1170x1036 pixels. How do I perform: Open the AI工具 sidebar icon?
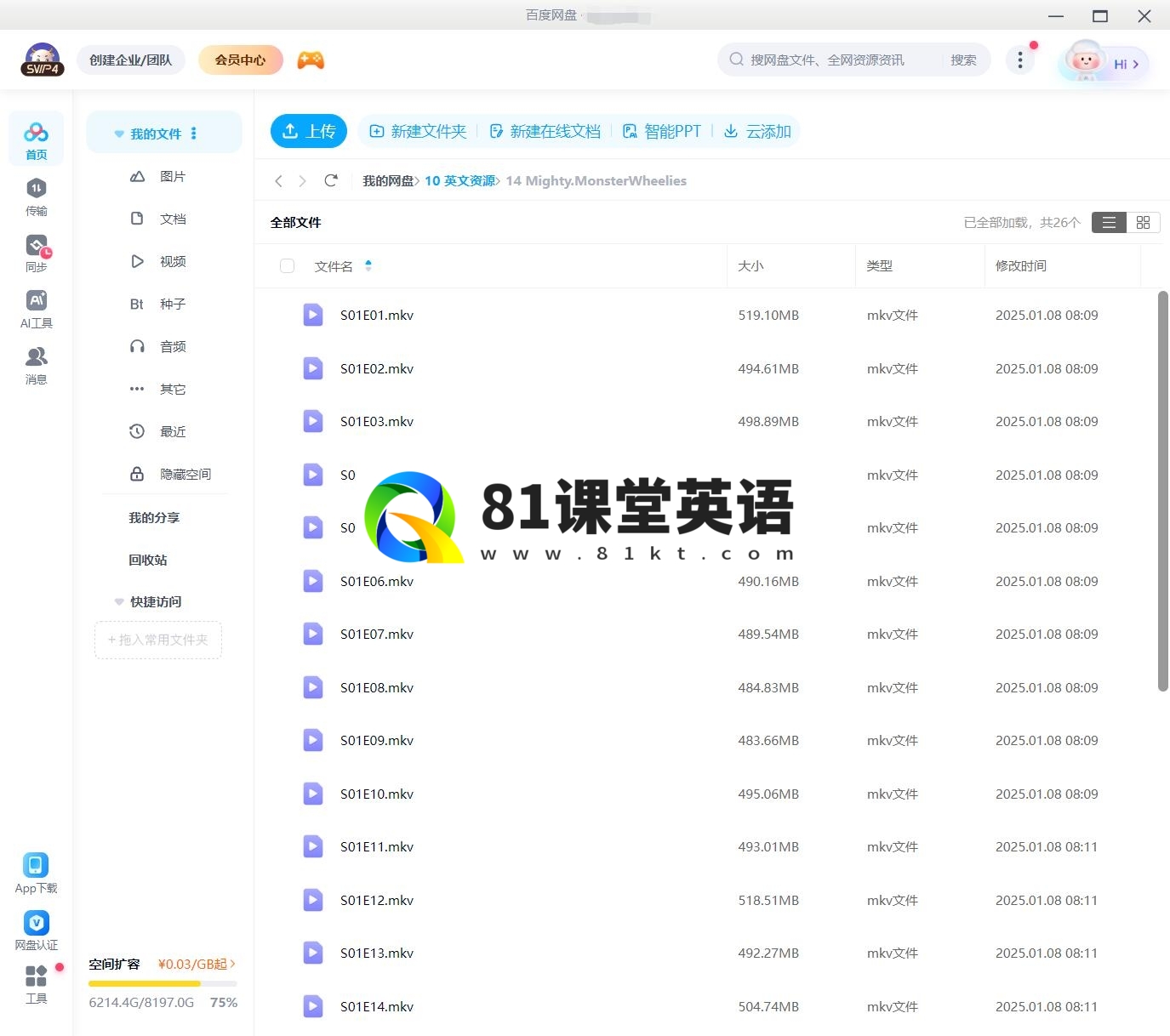pyautogui.click(x=36, y=310)
